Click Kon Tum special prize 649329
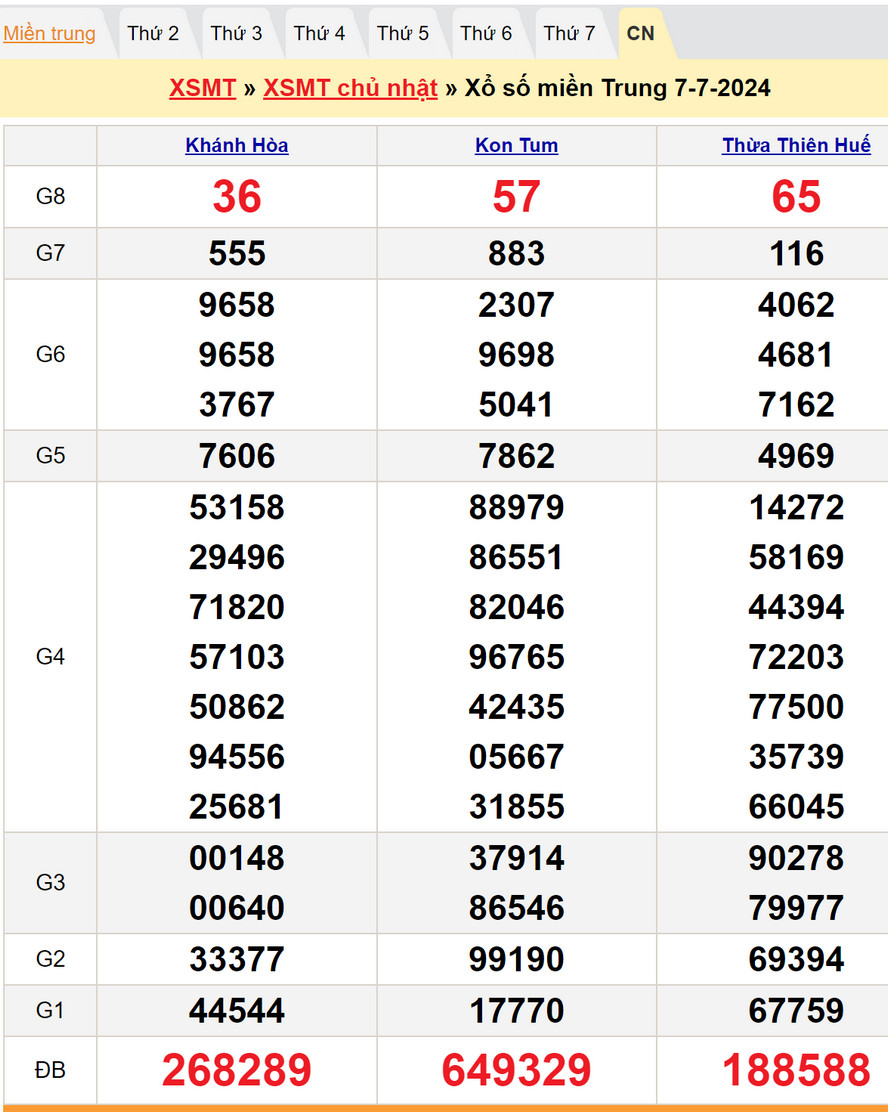Viewport: 888px width, 1112px height. tap(516, 1070)
